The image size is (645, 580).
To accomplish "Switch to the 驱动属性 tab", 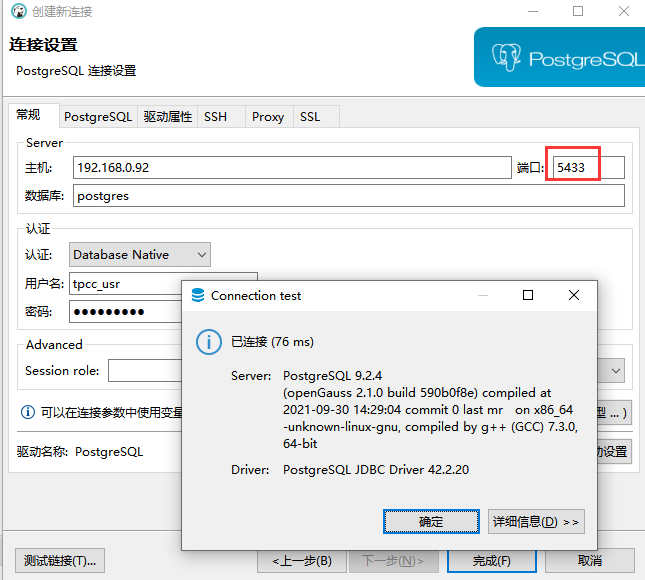I will coord(167,117).
